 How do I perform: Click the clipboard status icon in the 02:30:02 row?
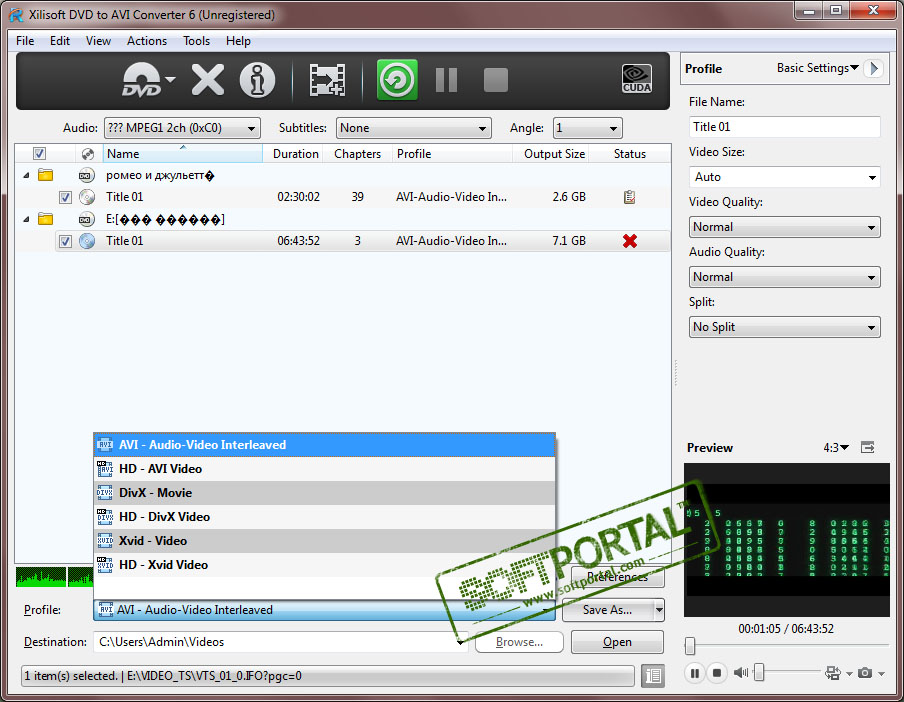630,197
